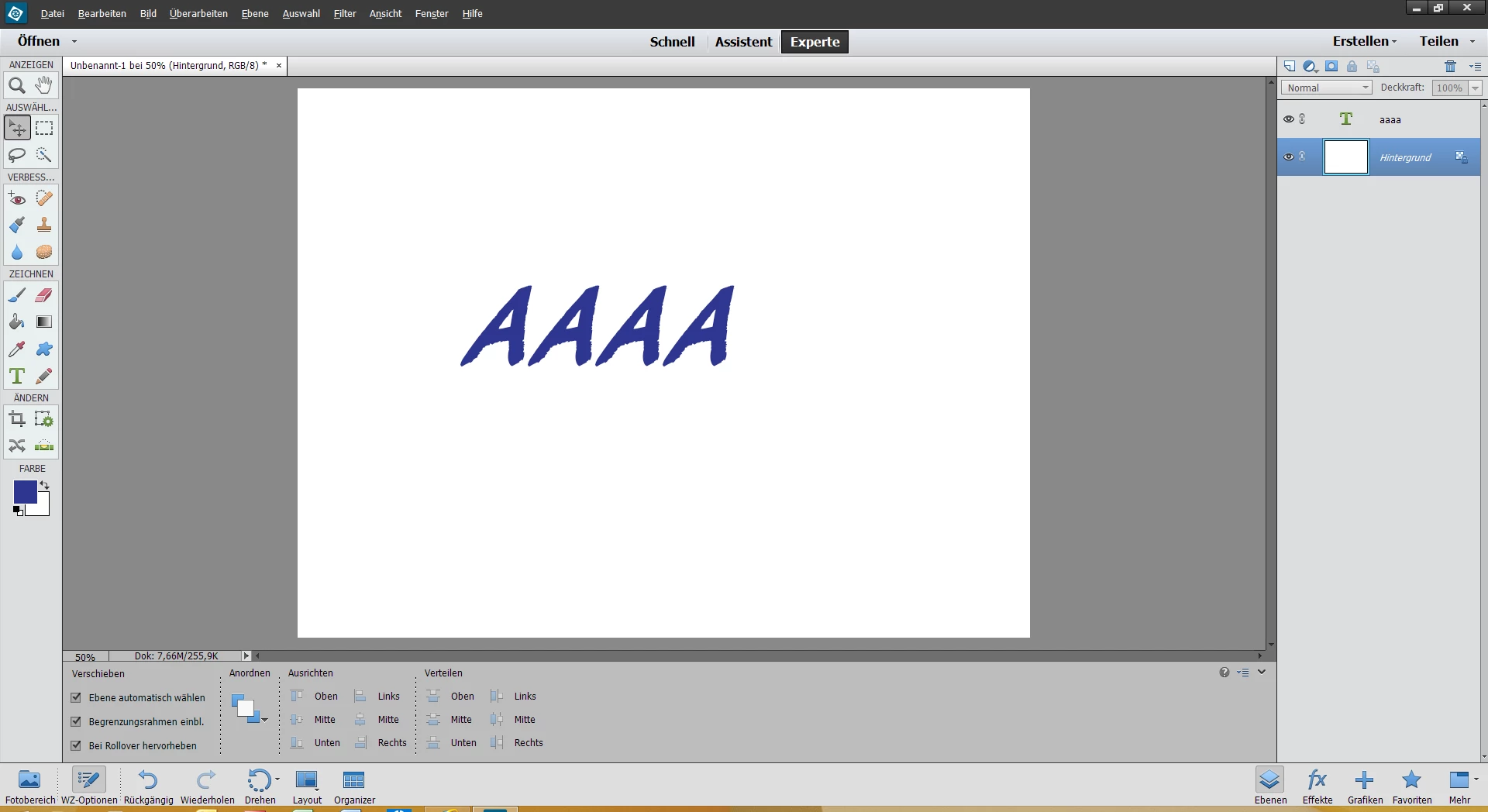Select the Quick Selection wand tool
Viewport: 1488px width, 812px height.
pos(44,155)
